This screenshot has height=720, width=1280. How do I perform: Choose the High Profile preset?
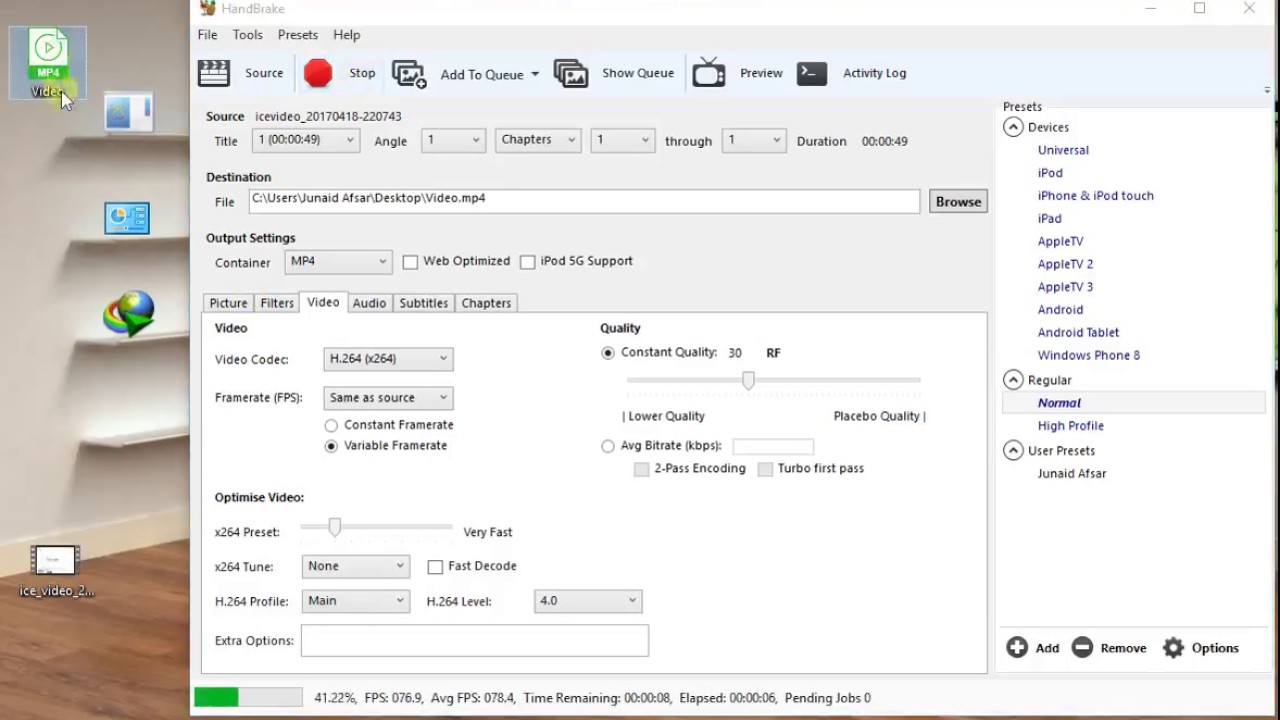point(1070,426)
